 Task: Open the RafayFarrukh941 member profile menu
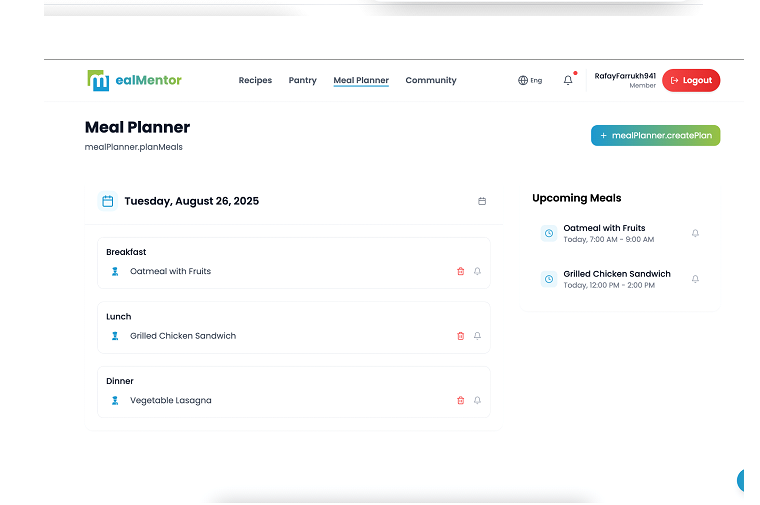[x=625, y=80]
